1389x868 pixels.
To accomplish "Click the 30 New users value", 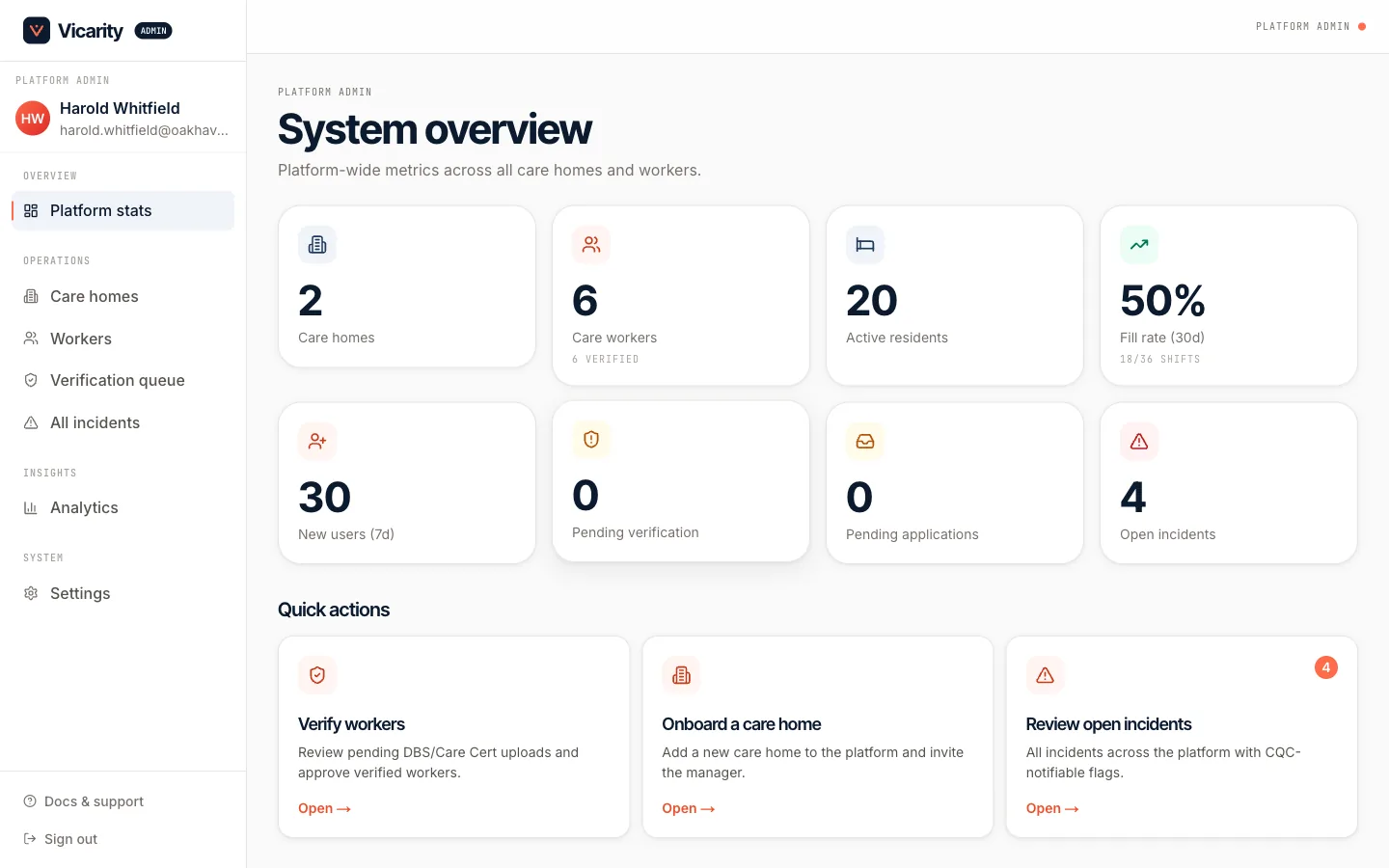I will pos(325,498).
